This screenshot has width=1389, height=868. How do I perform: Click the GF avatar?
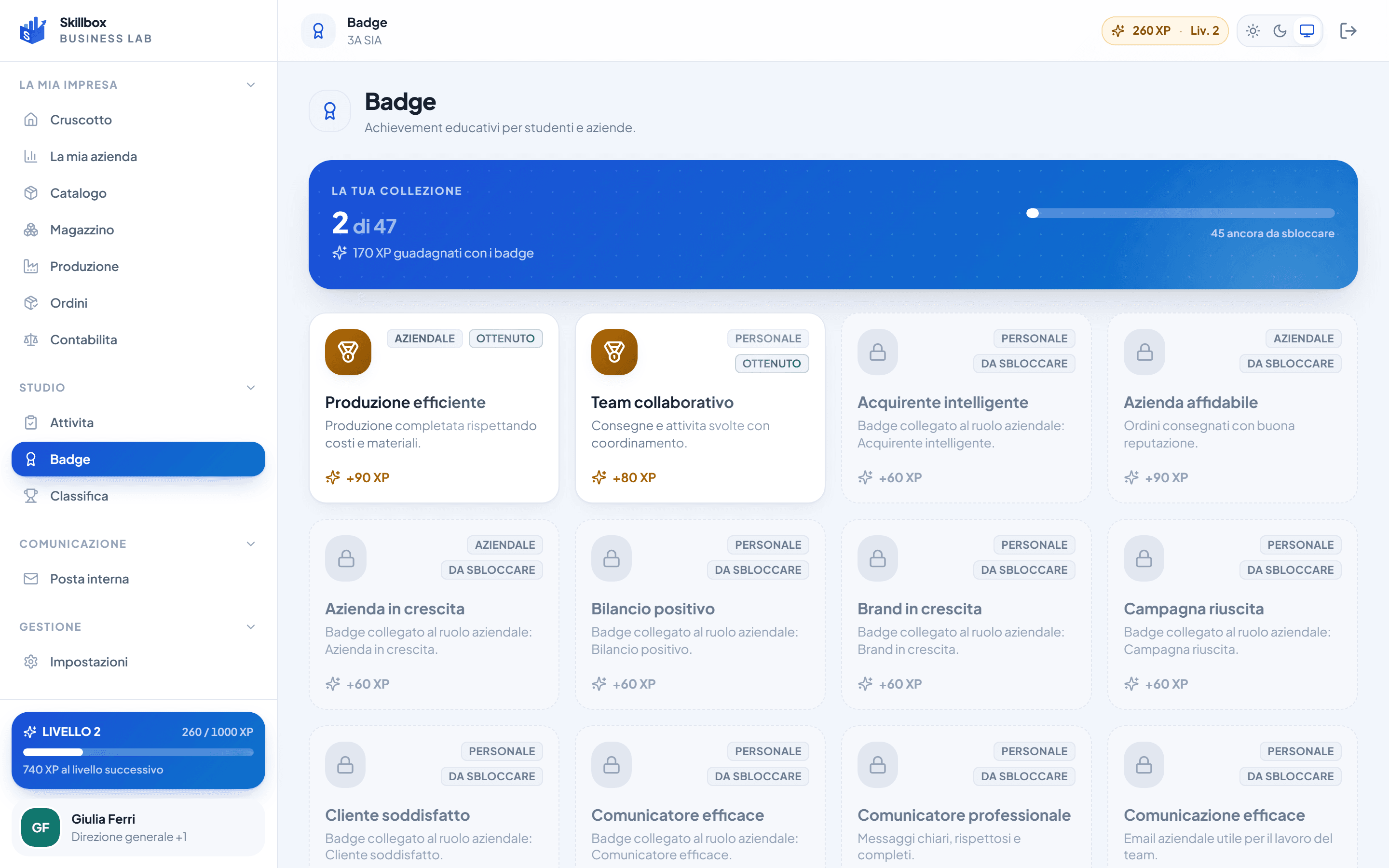coord(40,828)
